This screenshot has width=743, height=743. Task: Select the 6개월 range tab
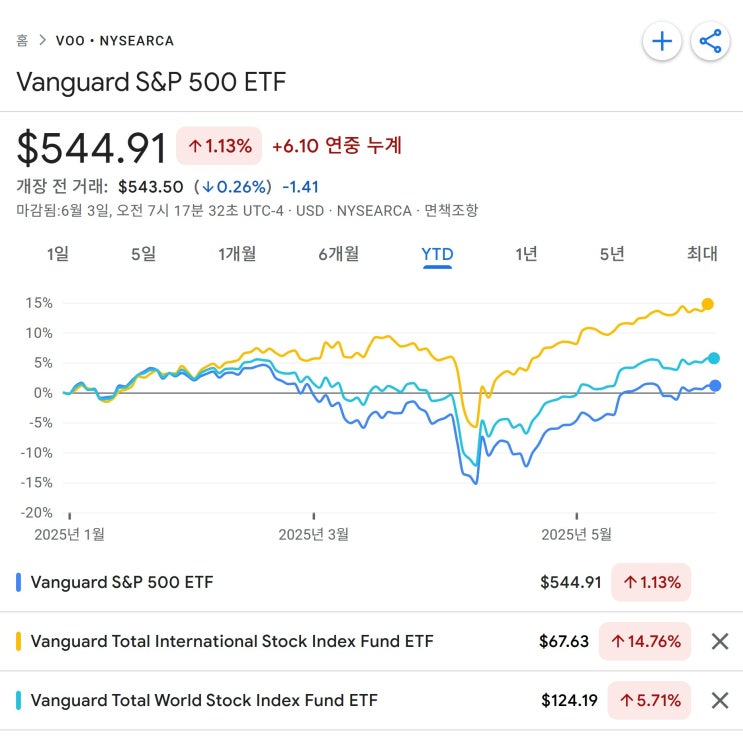(338, 254)
